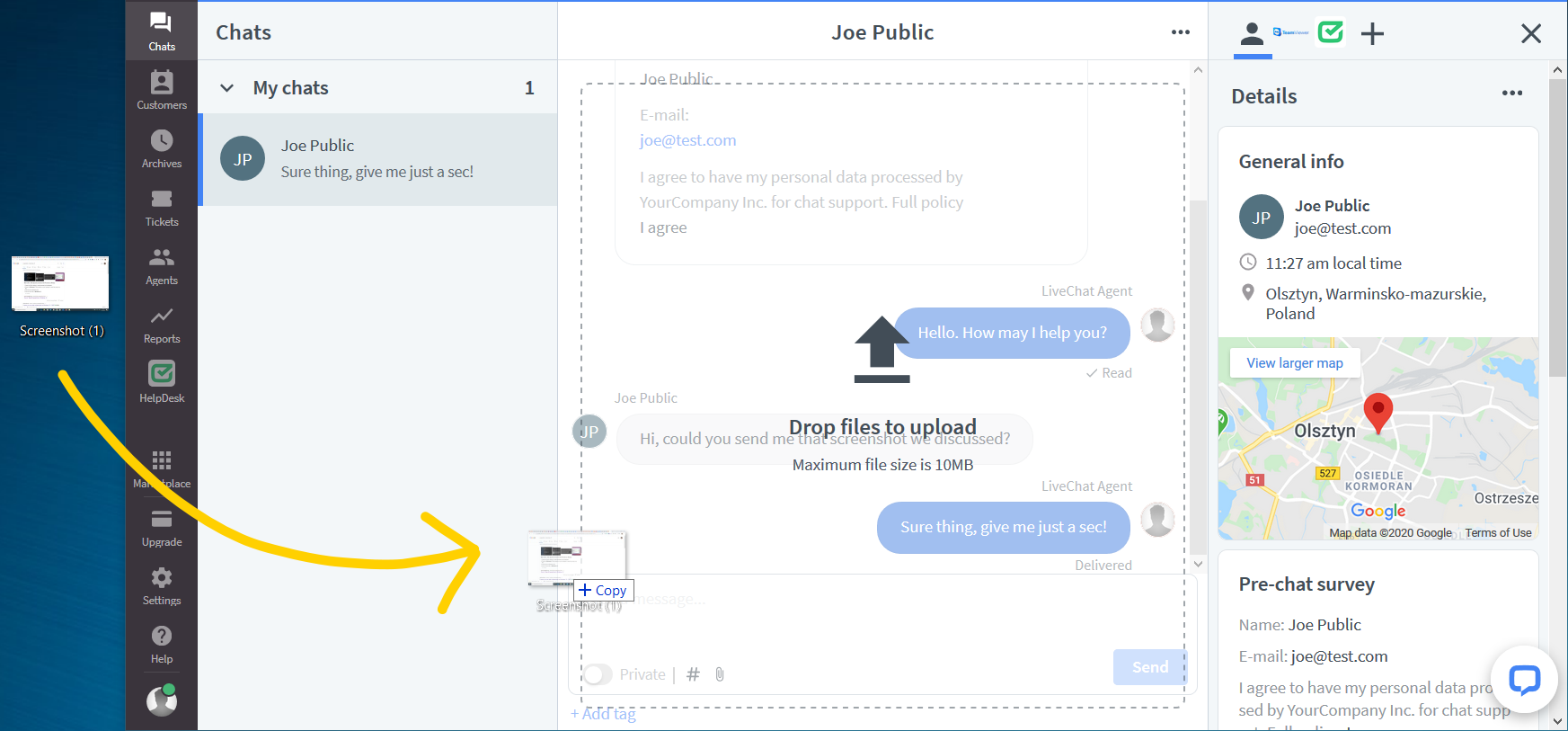1568x731 pixels.
Task: Open HelpDesk from the sidebar
Action: tap(162, 382)
